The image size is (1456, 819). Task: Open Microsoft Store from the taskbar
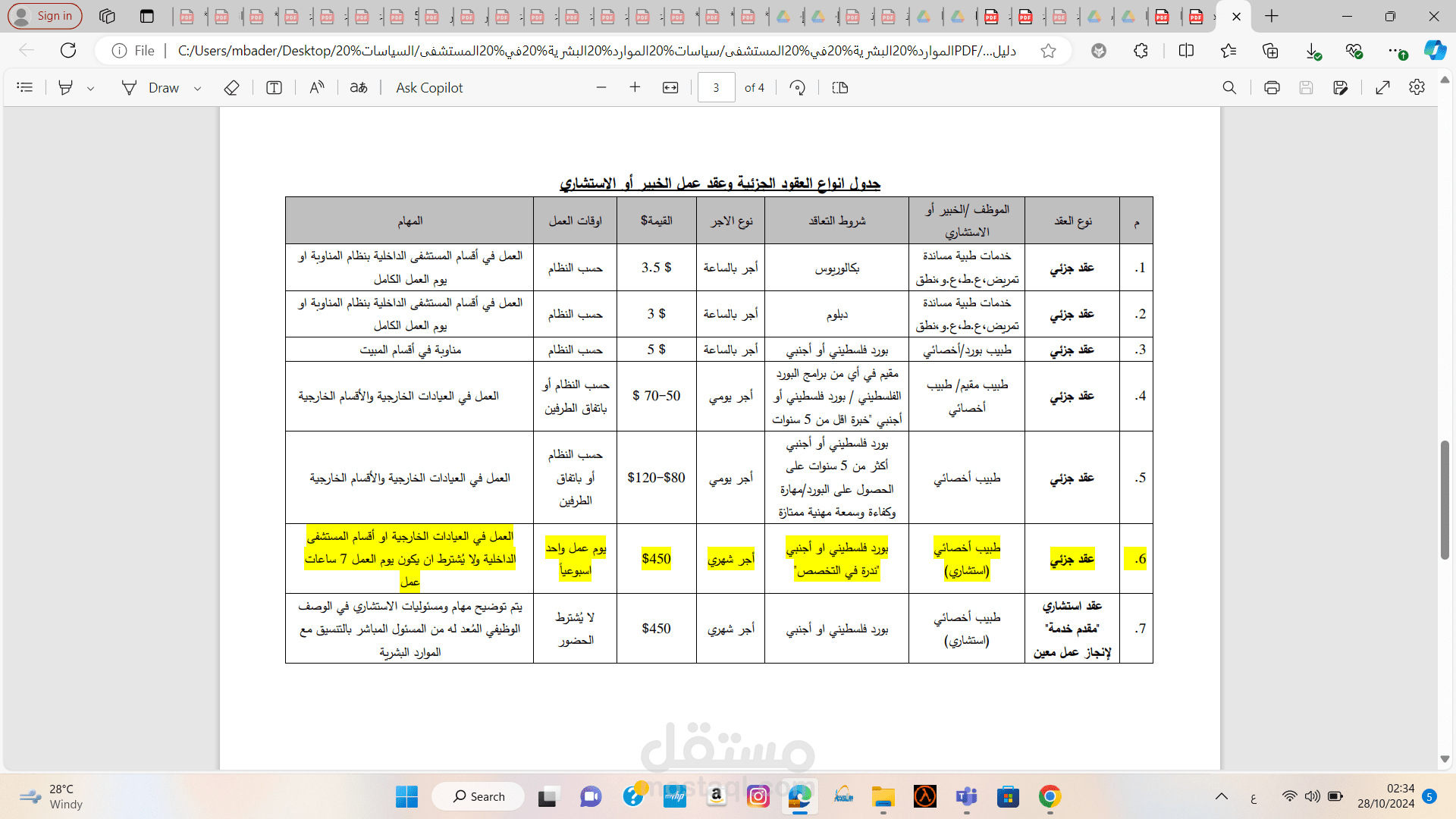[x=1008, y=796]
